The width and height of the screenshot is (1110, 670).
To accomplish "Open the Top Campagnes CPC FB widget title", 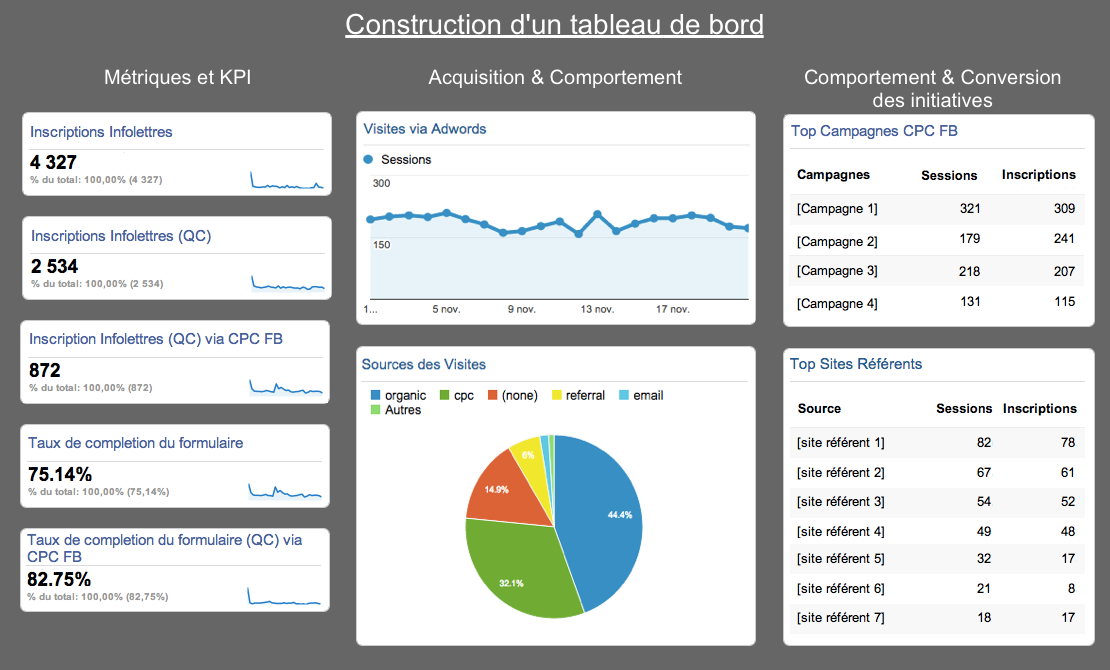I will [x=874, y=131].
